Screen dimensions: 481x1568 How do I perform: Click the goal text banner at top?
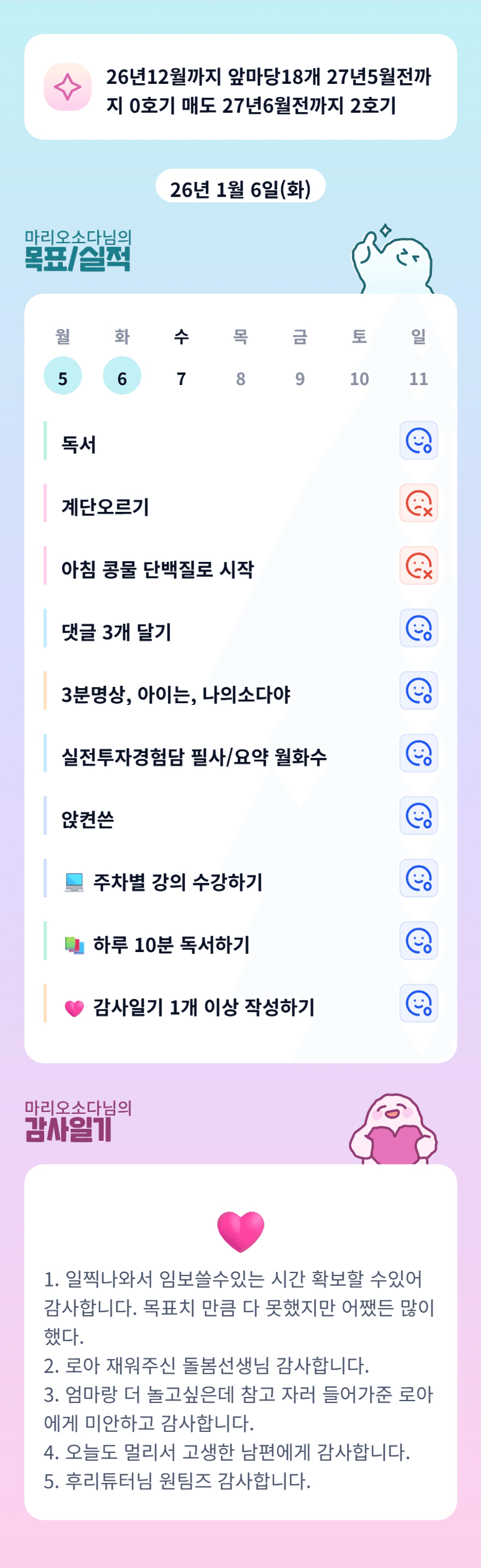tap(268, 91)
